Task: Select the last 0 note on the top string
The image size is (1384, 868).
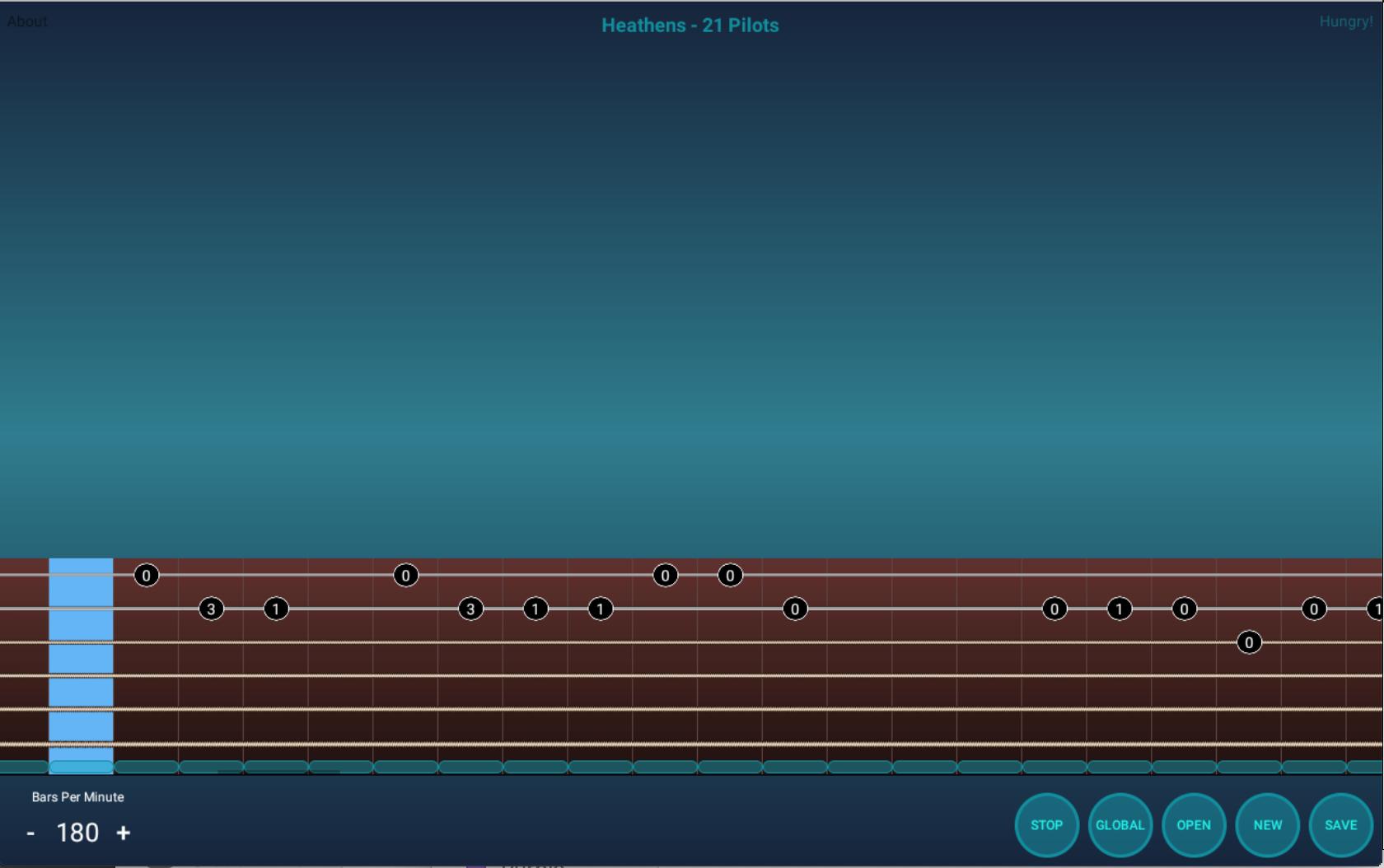Action: tap(730, 576)
